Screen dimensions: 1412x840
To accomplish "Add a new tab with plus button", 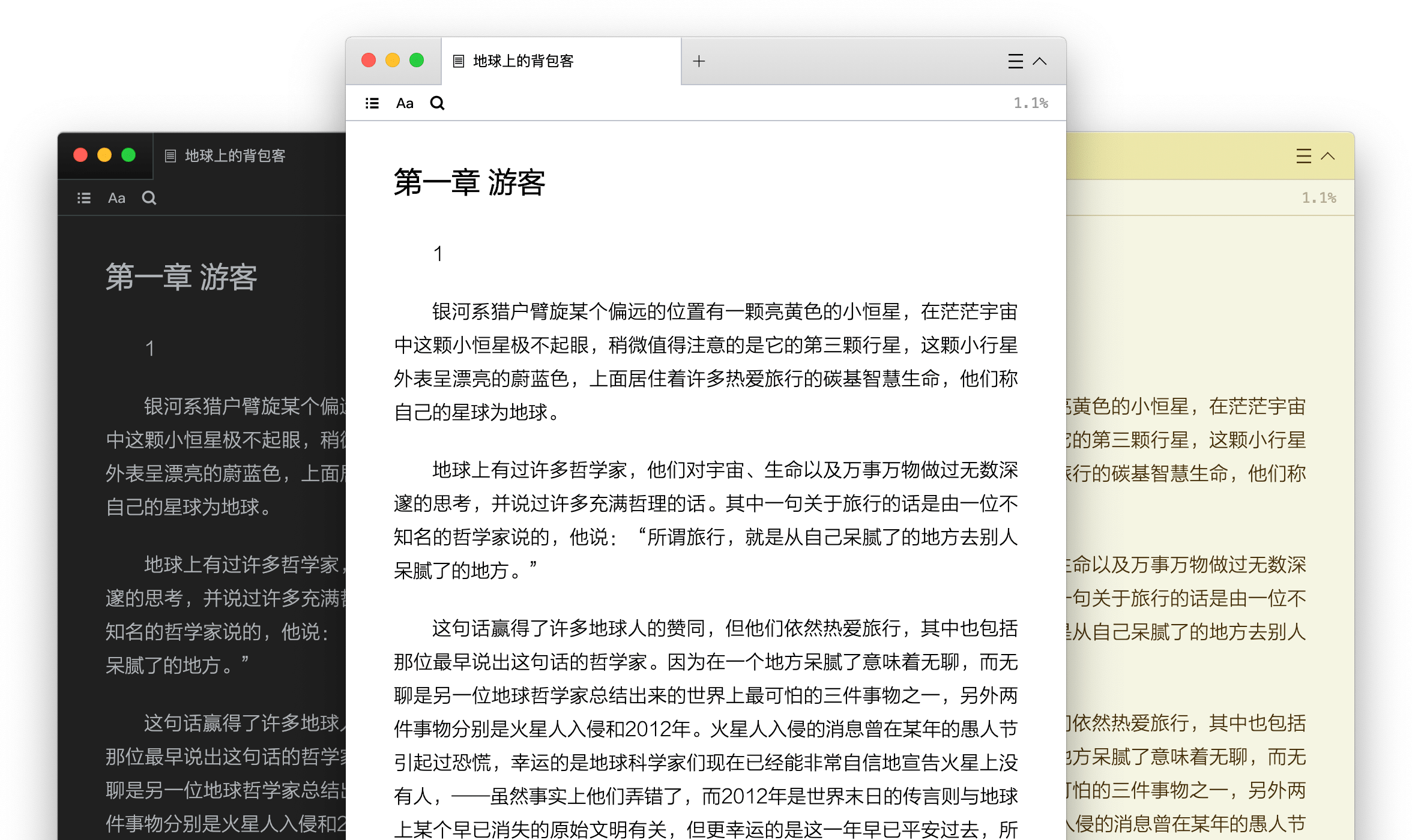I will pyautogui.click(x=699, y=61).
